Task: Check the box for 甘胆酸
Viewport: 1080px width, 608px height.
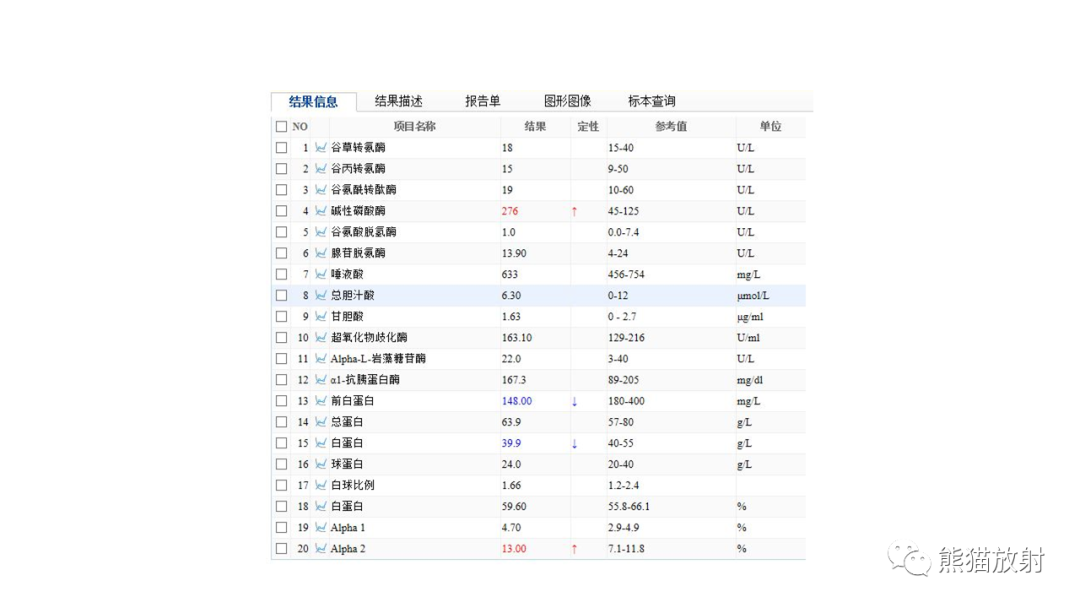Action: coord(281,316)
